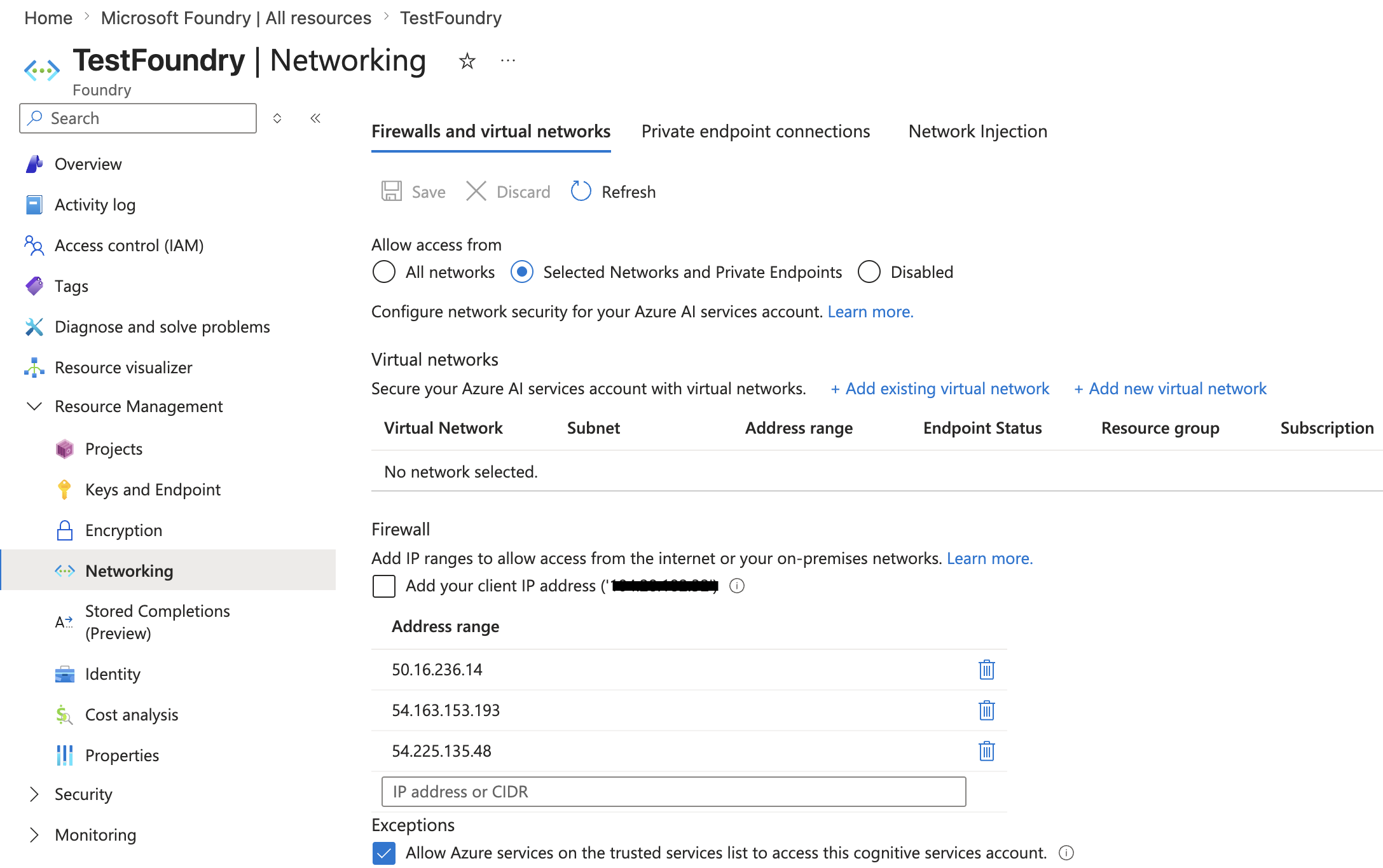Click the Discard toolbar button
Viewport: 1383px width, 868px height.
(x=508, y=191)
